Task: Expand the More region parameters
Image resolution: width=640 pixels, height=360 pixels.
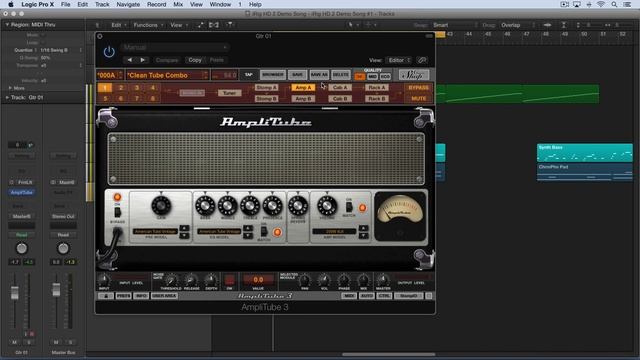Action: [x=10, y=88]
